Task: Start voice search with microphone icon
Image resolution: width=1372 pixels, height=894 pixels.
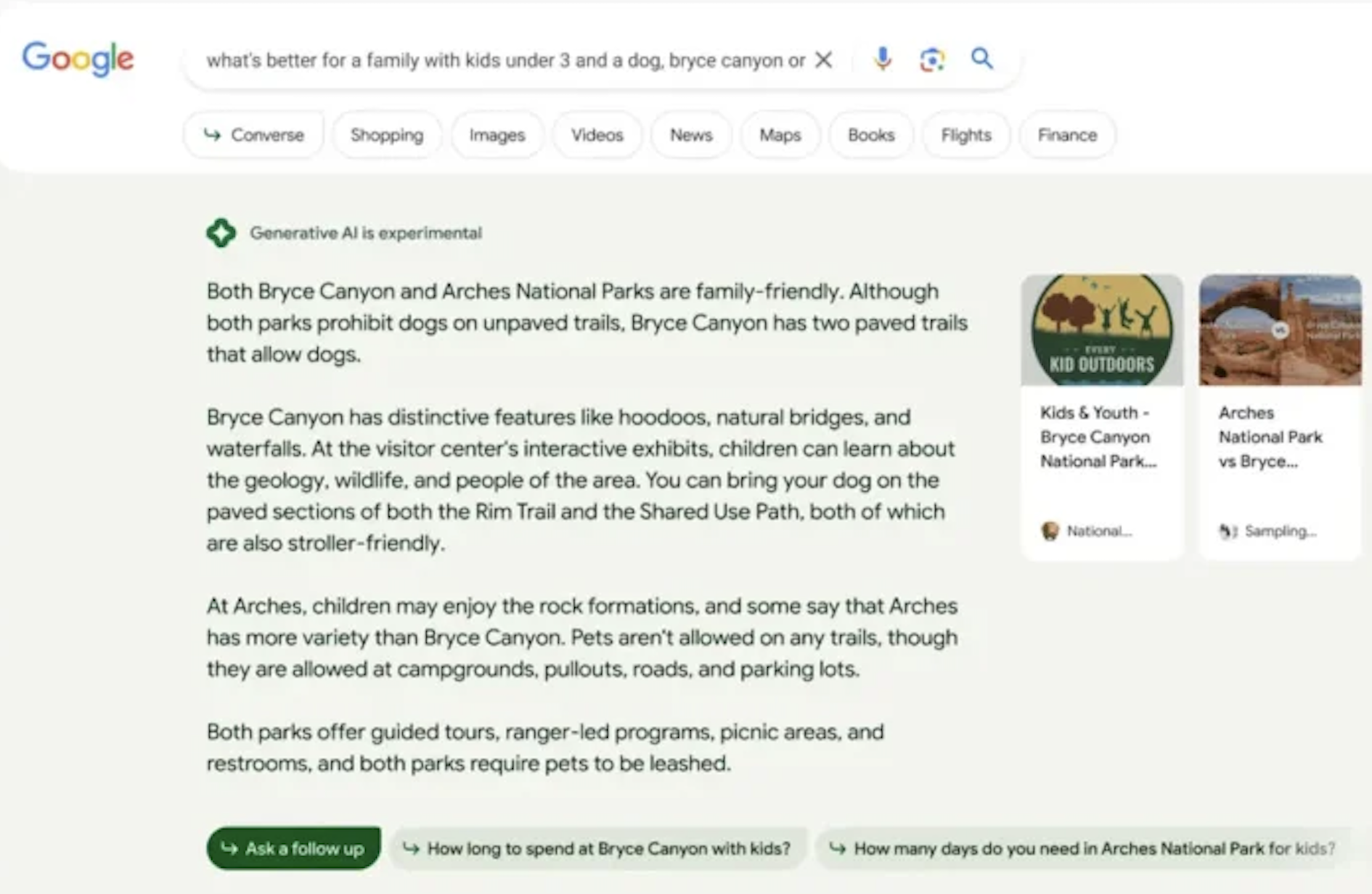Action: click(883, 59)
